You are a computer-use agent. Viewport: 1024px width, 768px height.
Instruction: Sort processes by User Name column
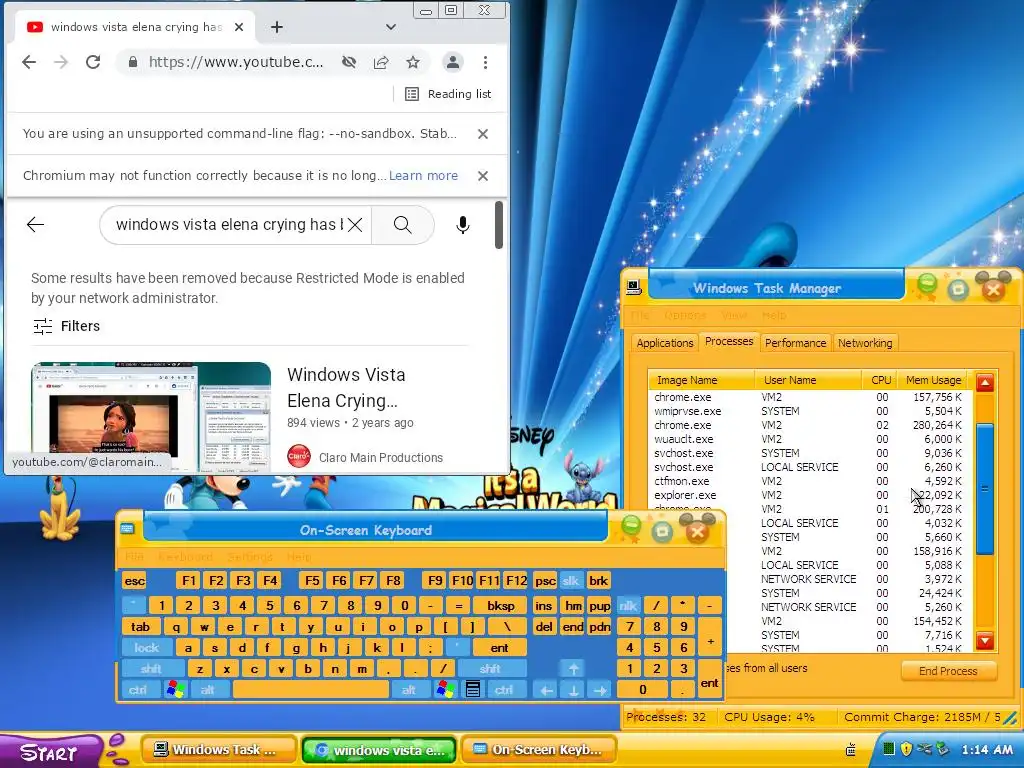pos(808,380)
